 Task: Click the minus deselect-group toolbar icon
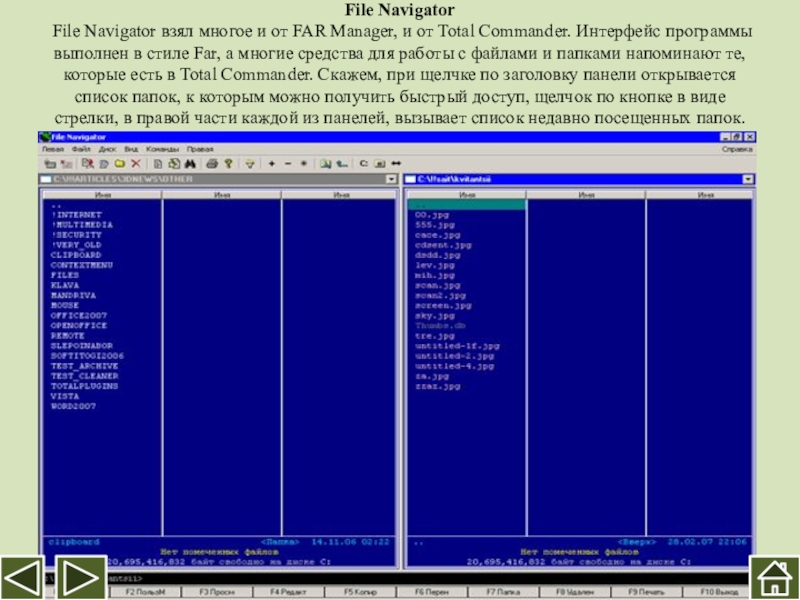(x=288, y=164)
